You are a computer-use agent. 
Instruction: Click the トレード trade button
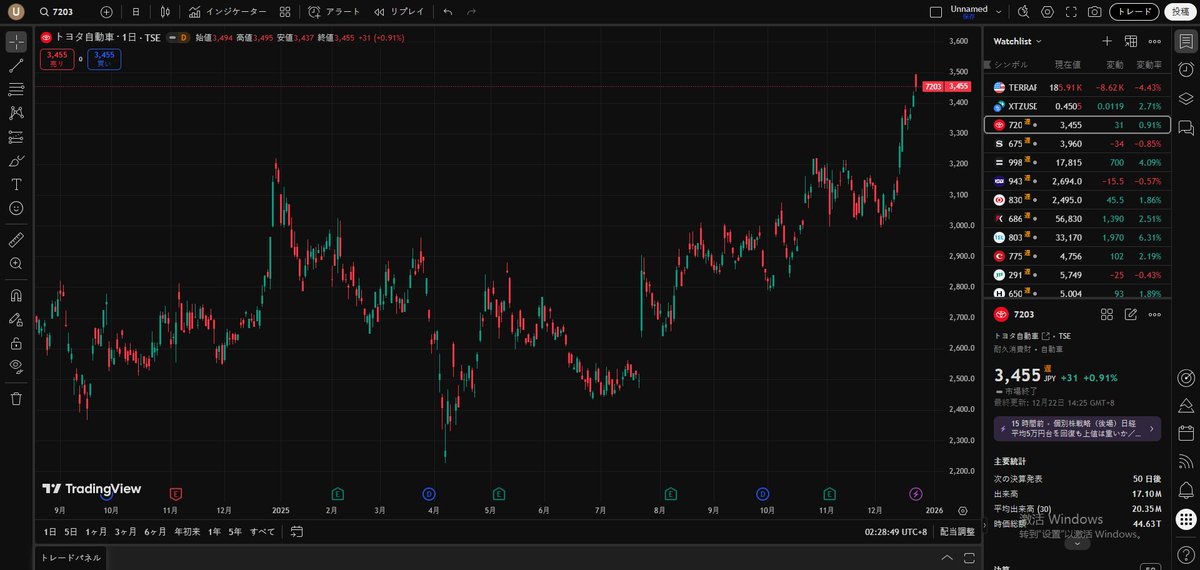pyautogui.click(x=1135, y=12)
